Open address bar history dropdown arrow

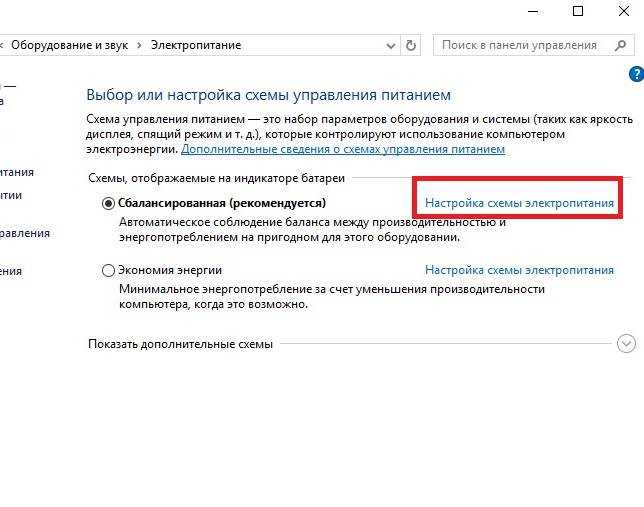tap(391, 46)
